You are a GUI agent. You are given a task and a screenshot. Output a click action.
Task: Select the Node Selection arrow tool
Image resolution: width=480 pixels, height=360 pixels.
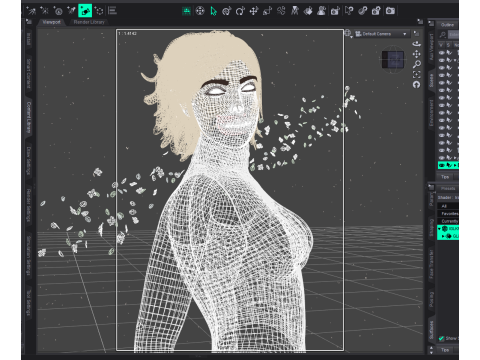pos(213,11)
